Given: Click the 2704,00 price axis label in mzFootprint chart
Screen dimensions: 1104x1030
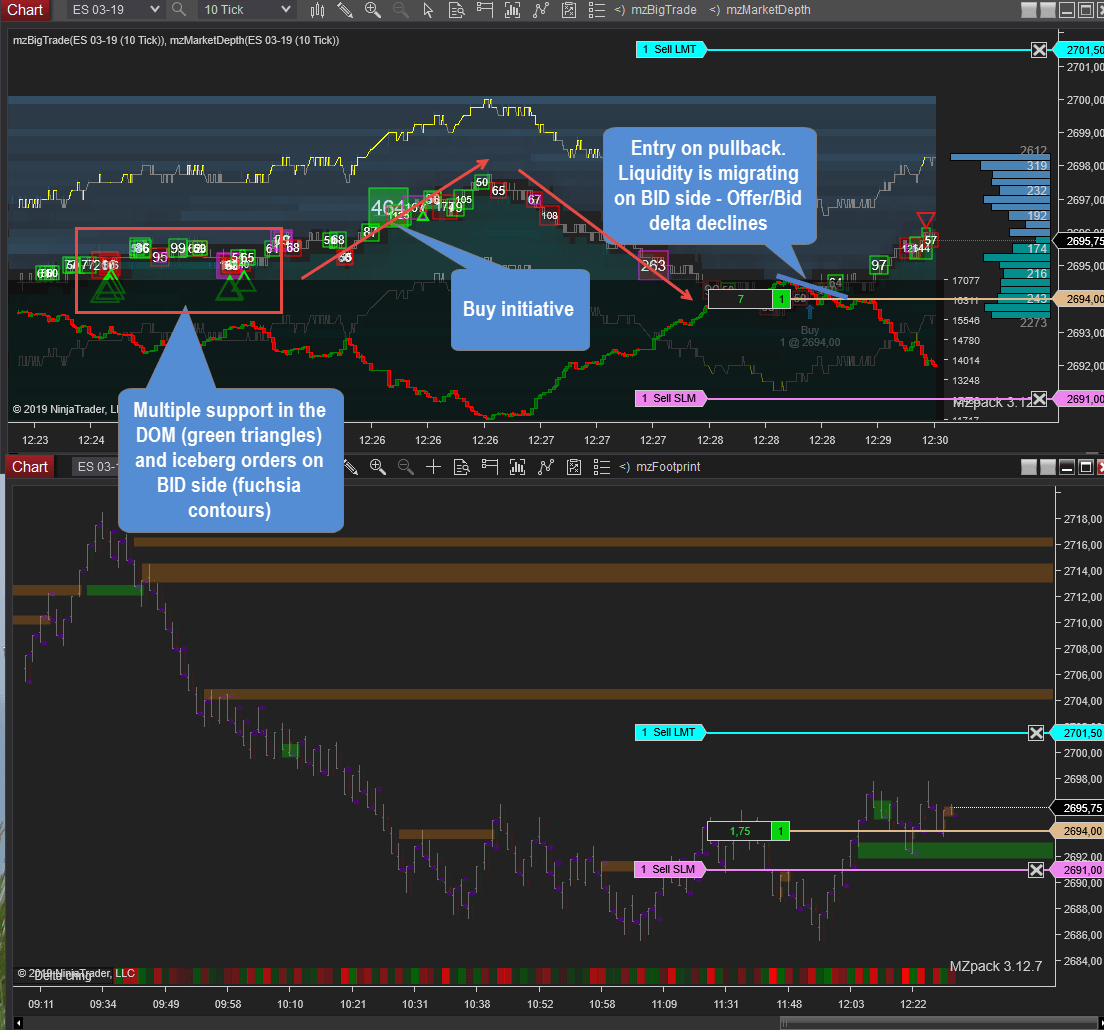Looking at the screenshot, I should 1084,701.
